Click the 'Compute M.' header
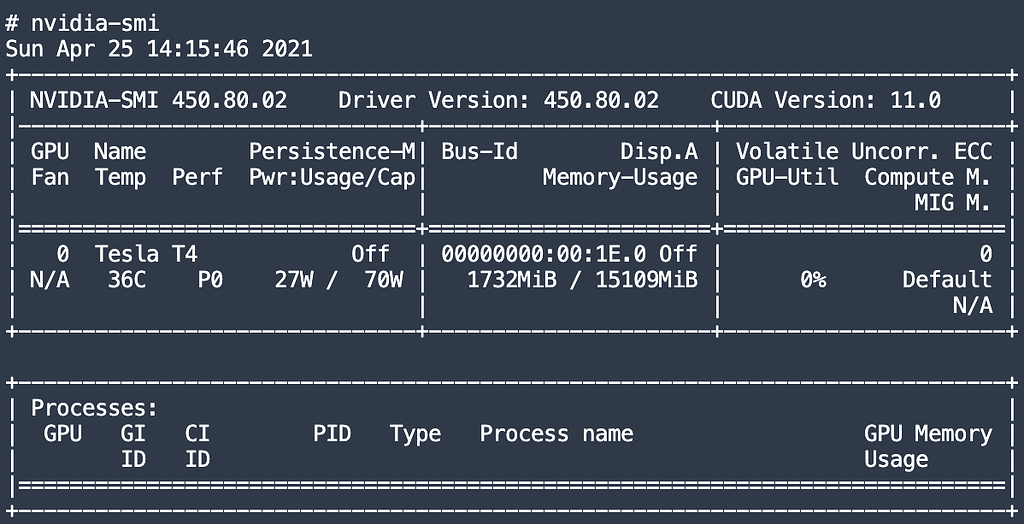The width and height of the screenshot is (1024, 524). tap(927, 177)
